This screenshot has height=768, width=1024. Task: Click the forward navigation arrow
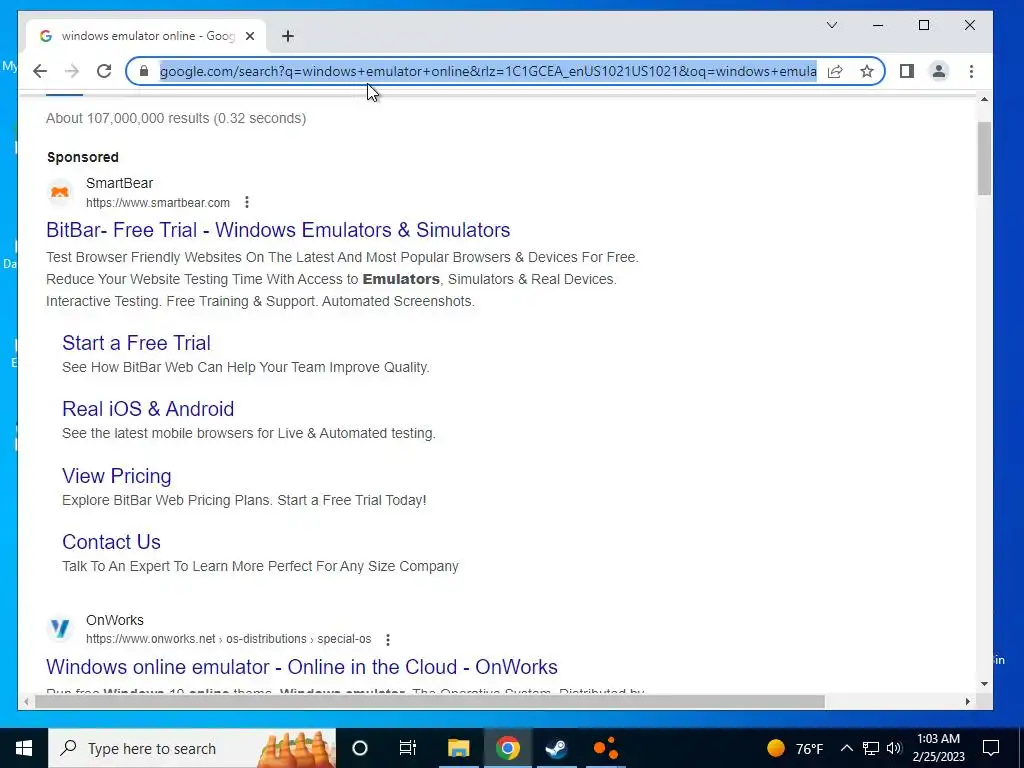[x=72, y=71]
